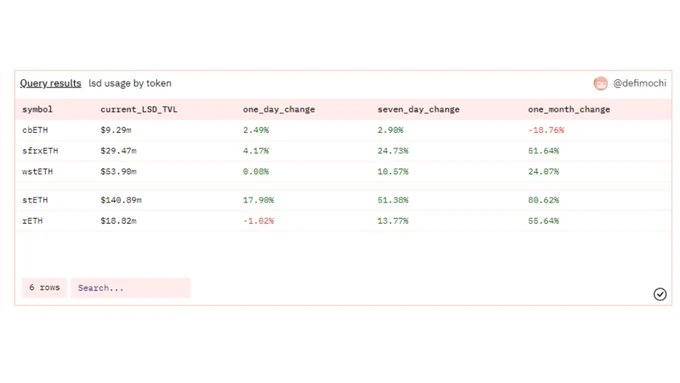Click the 6 rows counter
Screen dimensions: 680x383
pyautogui.click(x=44, y=288)
